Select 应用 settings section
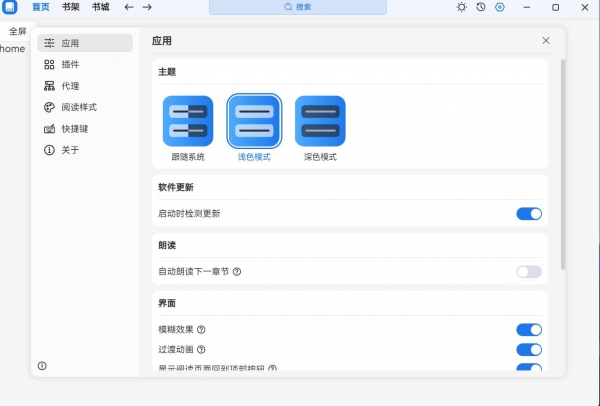The image size is (600, 406). [85, 43]
